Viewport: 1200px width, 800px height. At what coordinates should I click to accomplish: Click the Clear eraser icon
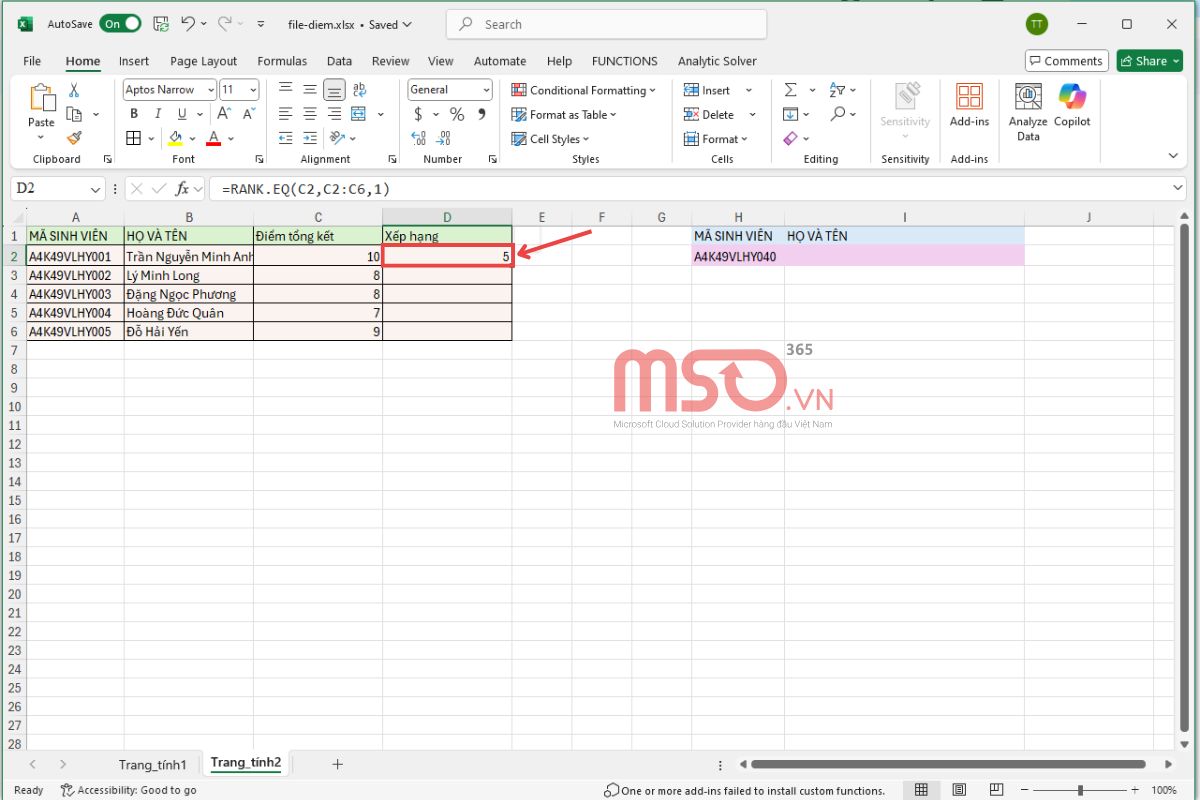click(791, 138)
